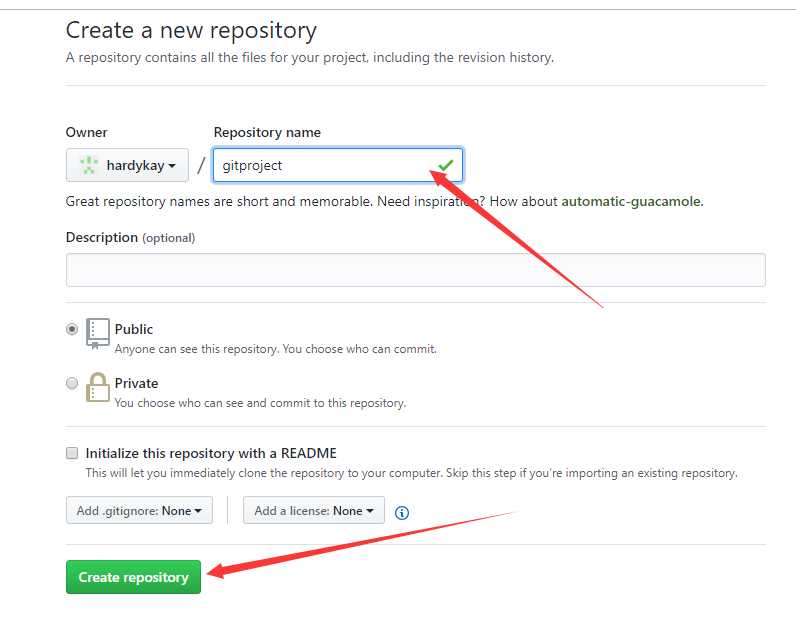The height and width of the screenshot is (619, 796).
Task: Click the public repository book icon
Action: (97, 334)
